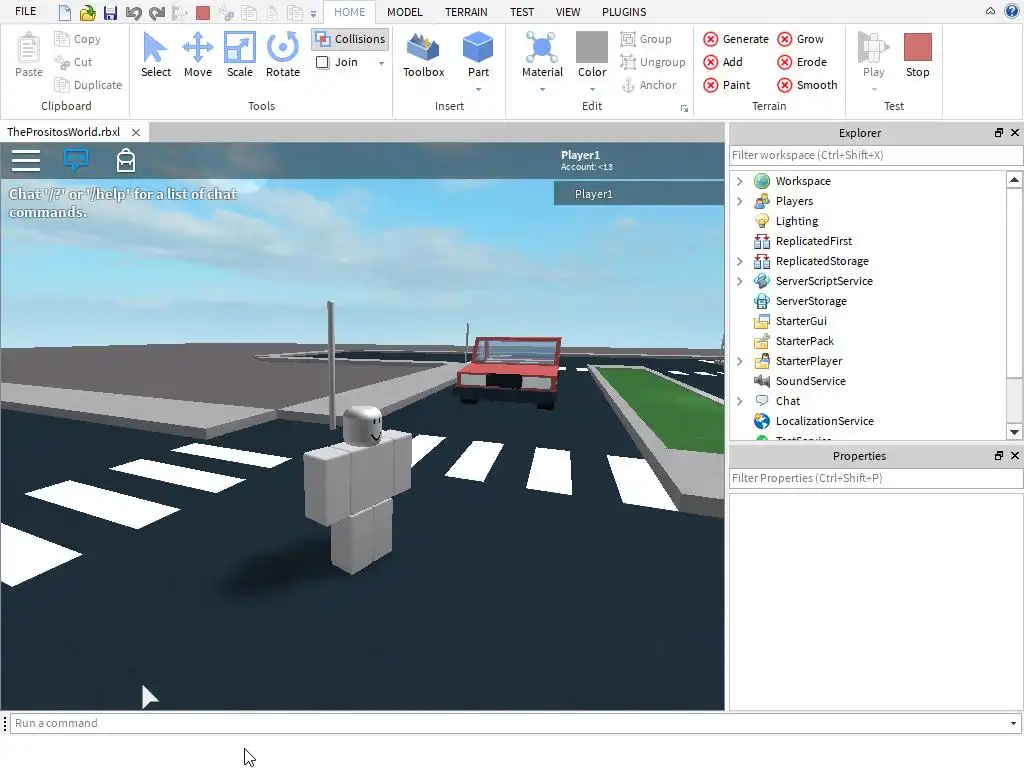Activate the Move tool
Image resolution: width=1024 pixels, height=768 pixels.
tap(197, 55)
